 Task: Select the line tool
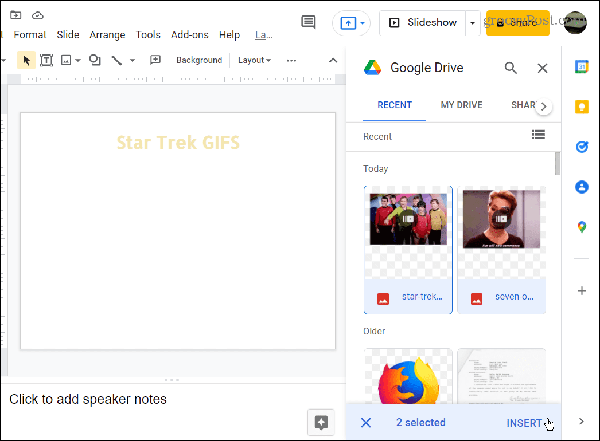coord(117,60)
